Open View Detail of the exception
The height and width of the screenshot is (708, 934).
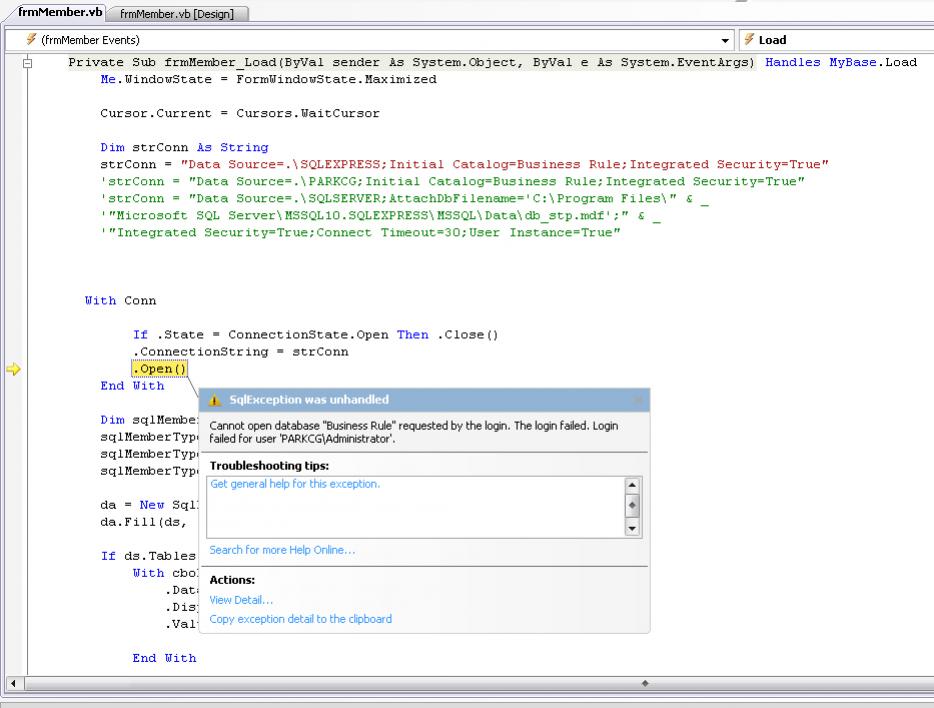(241, 600)
